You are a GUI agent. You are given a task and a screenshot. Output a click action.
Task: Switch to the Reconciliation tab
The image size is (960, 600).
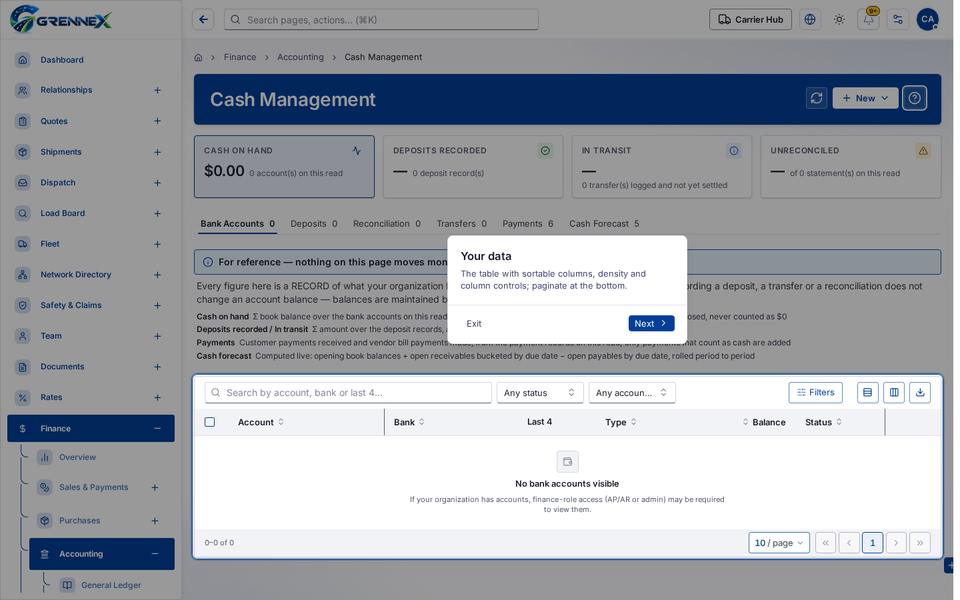386,224
